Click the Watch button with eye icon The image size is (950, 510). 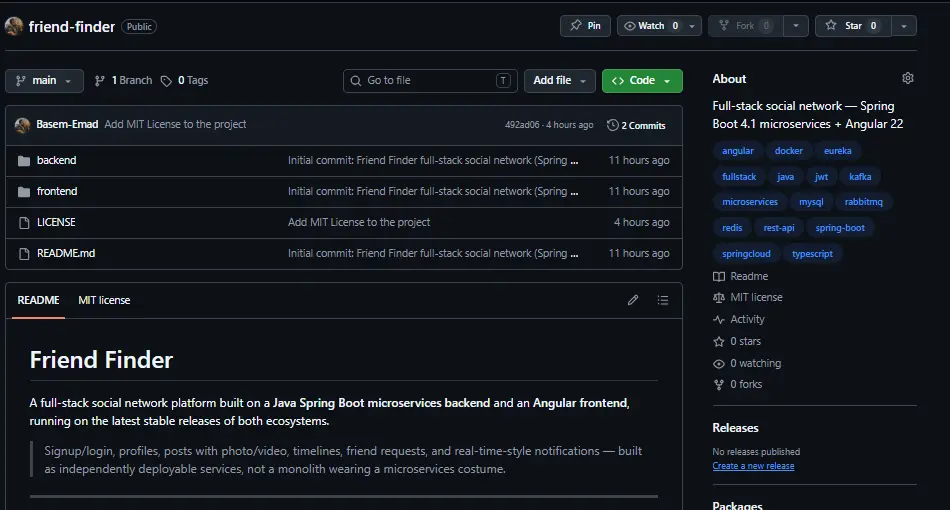click(651, 26)
